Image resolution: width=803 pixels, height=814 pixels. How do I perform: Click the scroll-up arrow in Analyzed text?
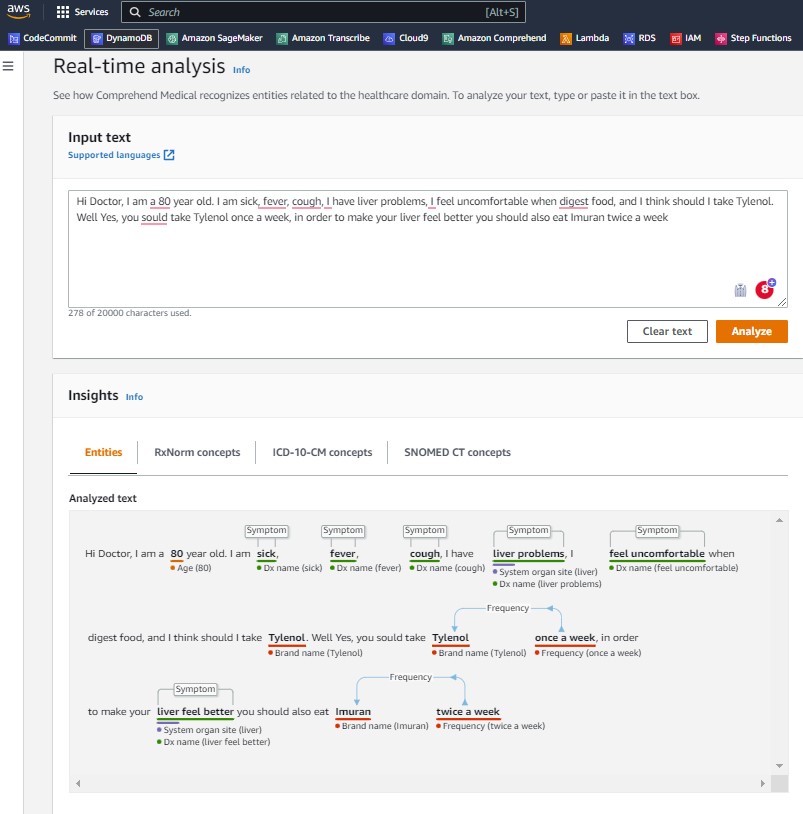point(779,520)
